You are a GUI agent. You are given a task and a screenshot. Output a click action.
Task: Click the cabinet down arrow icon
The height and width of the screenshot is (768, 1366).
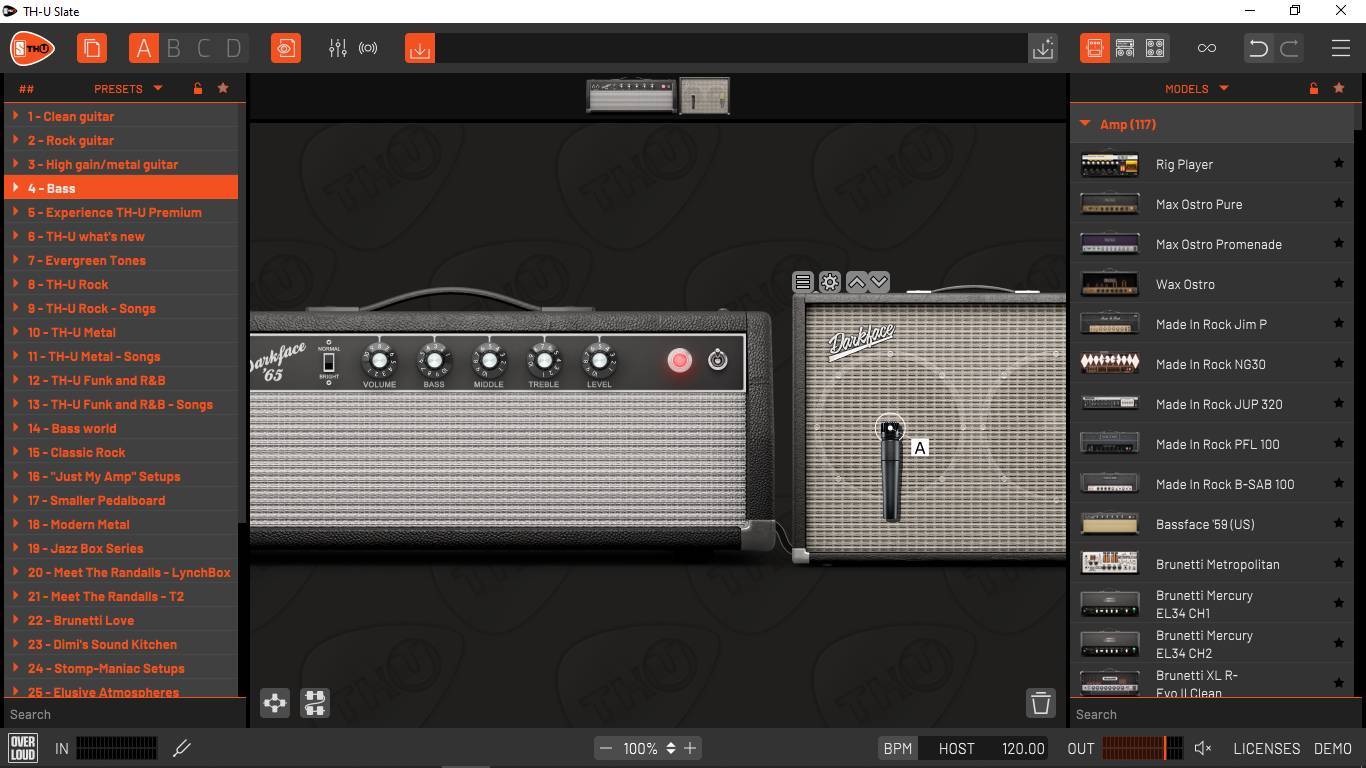879,282
